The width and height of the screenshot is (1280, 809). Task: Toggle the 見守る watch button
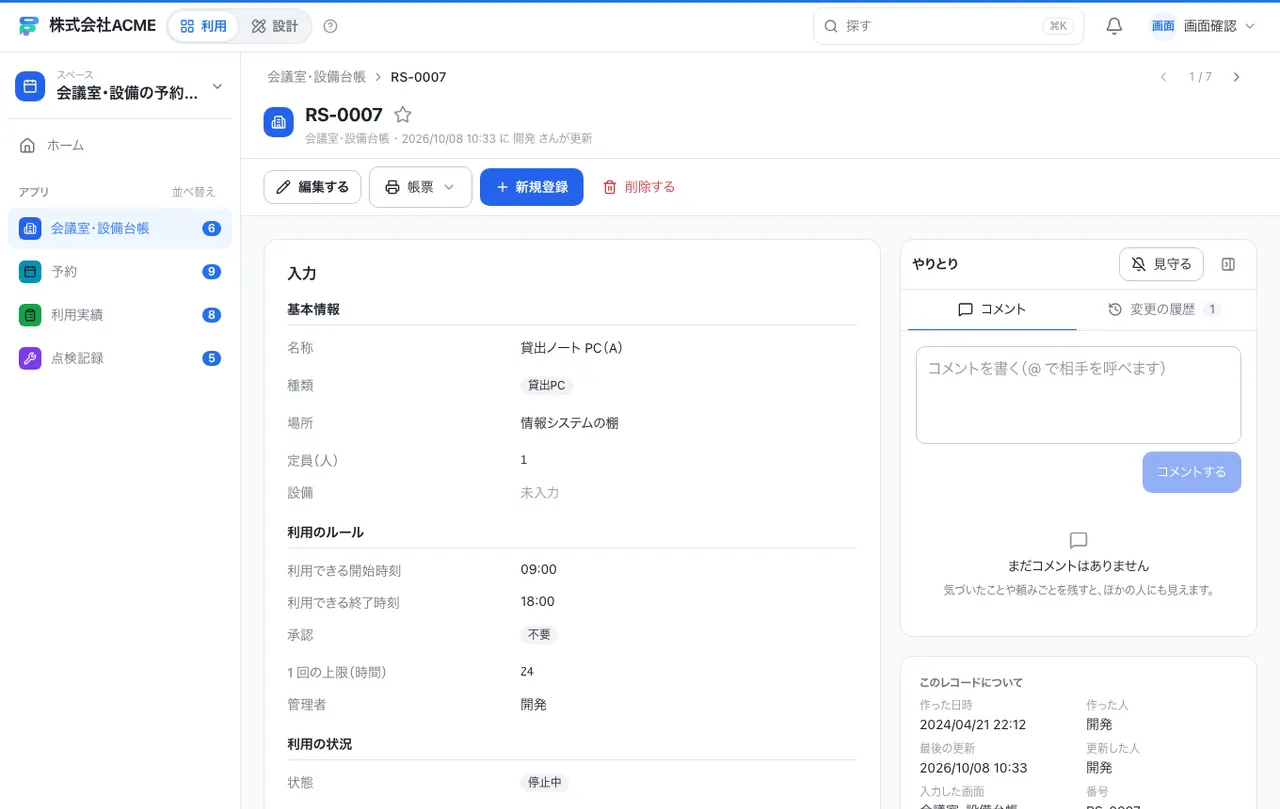click(1161, 264)
